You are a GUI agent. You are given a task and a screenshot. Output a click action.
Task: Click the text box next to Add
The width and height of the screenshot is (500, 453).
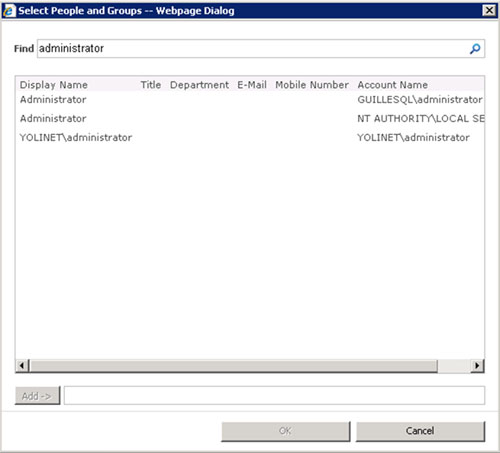coord(274,396)
